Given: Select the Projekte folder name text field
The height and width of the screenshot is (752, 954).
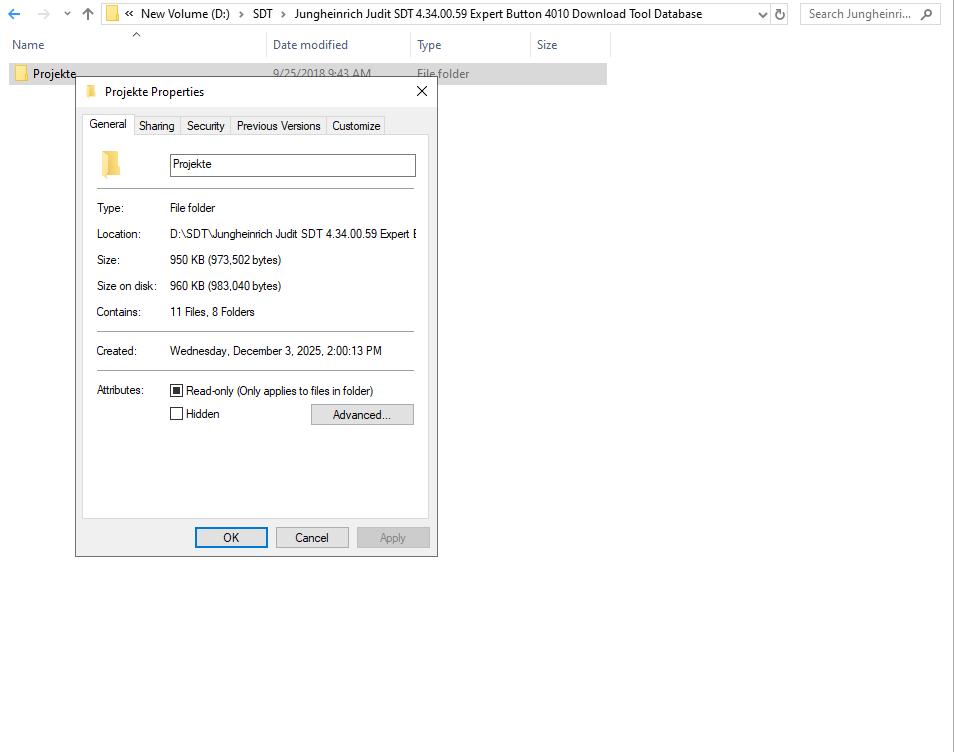Looking at the screenshot, I should click(292, 164).
